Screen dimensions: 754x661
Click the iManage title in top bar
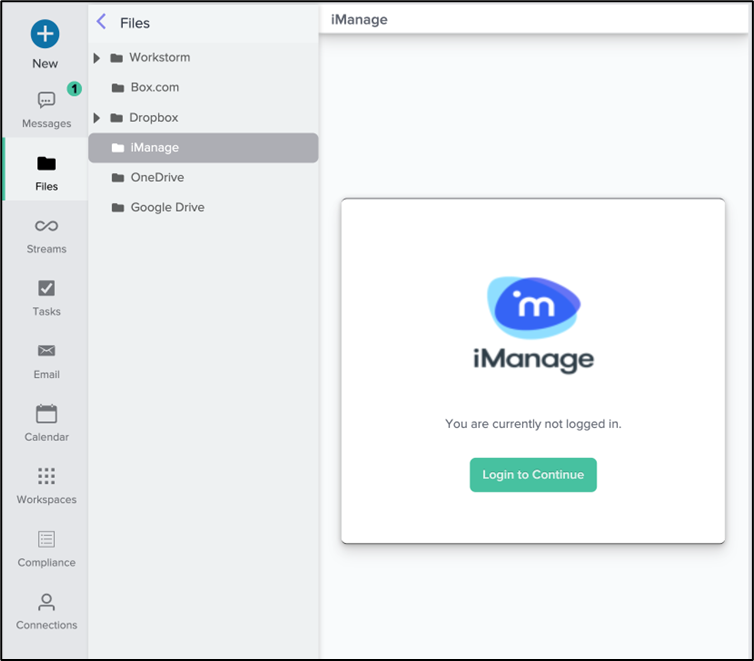359,20
